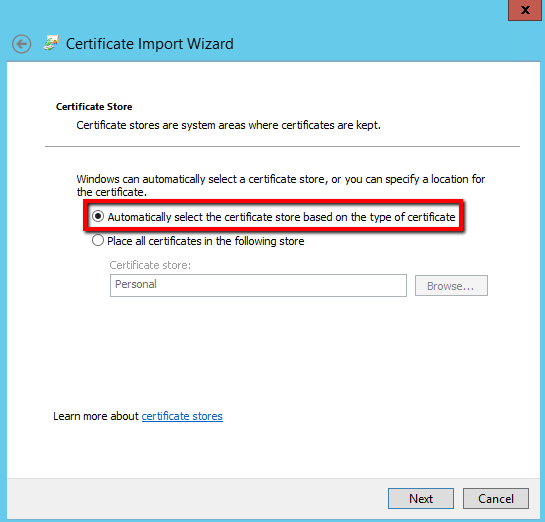The height and width of the screenshot is (522, 545).
Task: Click the 'Place all certificates in the following store' label
Action: tap(206, 241)
